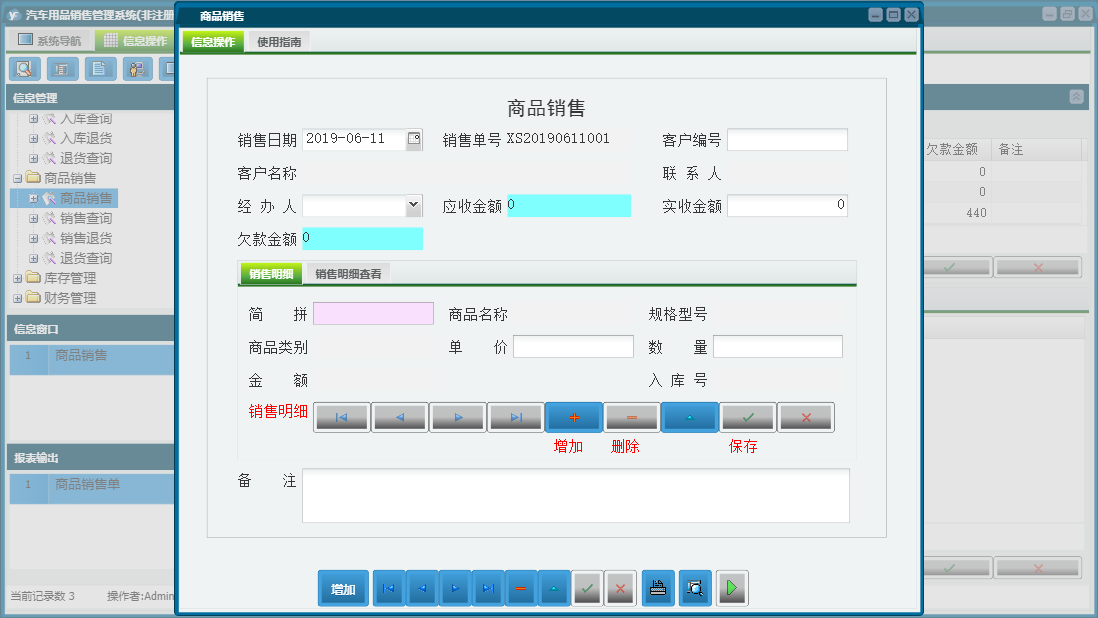Click the second main toolbar icon
This screenshot has height=618, width=1098.
click(62, 69)
